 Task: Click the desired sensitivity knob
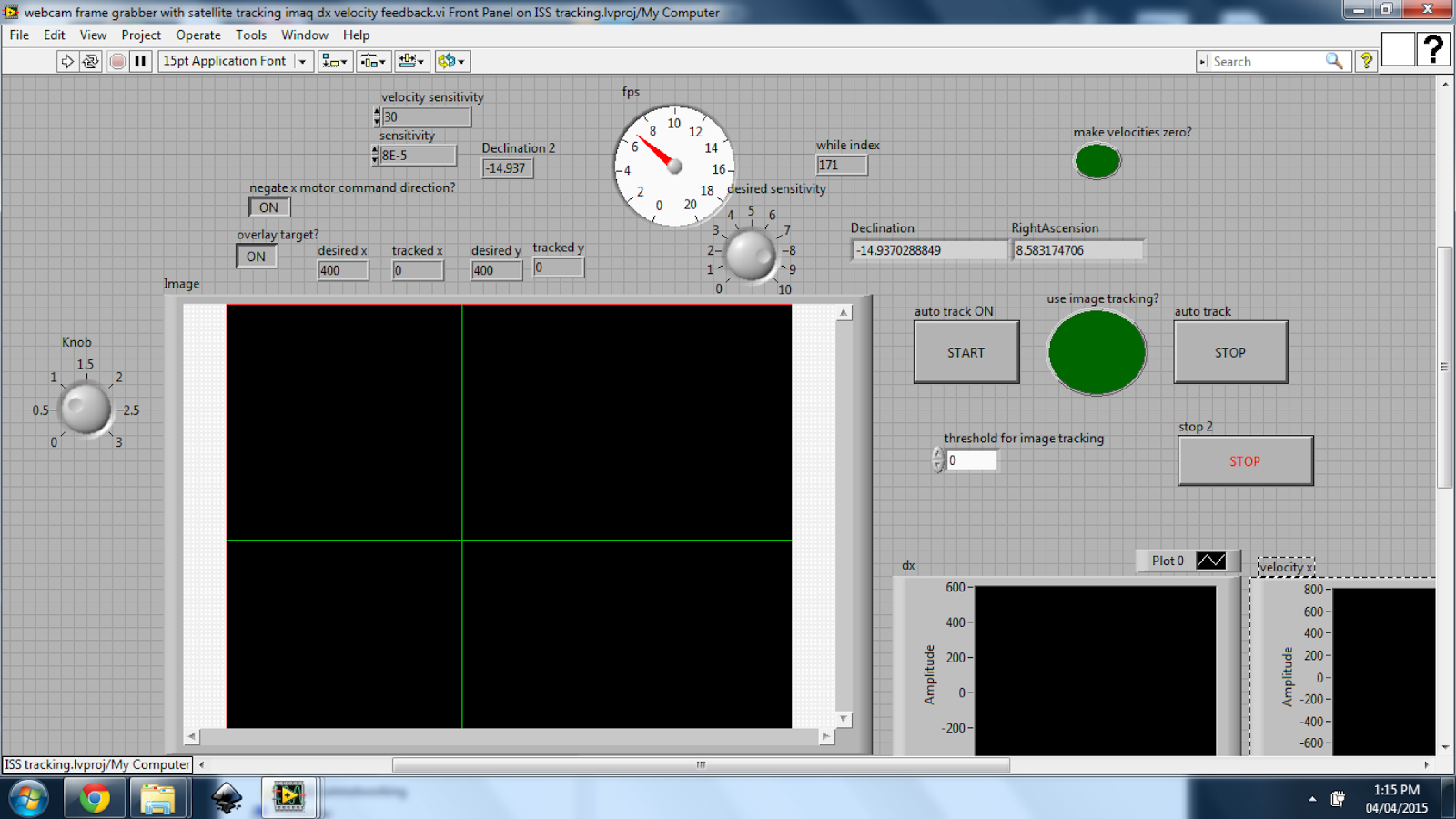(x=751, y=255)
